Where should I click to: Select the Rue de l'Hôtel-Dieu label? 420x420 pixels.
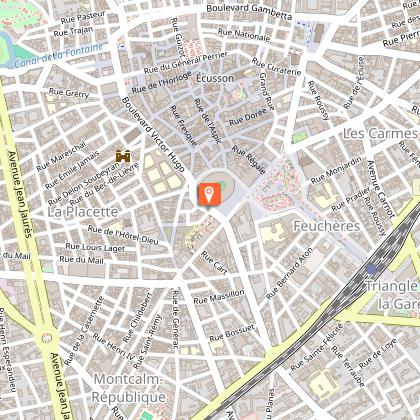(x=123, y=235)
